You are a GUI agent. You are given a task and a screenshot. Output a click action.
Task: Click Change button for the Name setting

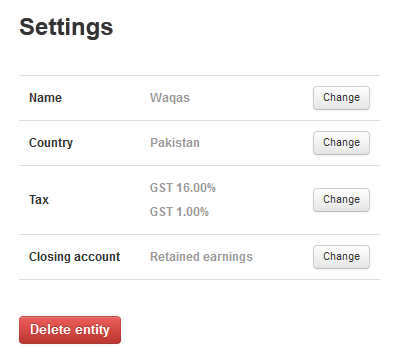341,98
